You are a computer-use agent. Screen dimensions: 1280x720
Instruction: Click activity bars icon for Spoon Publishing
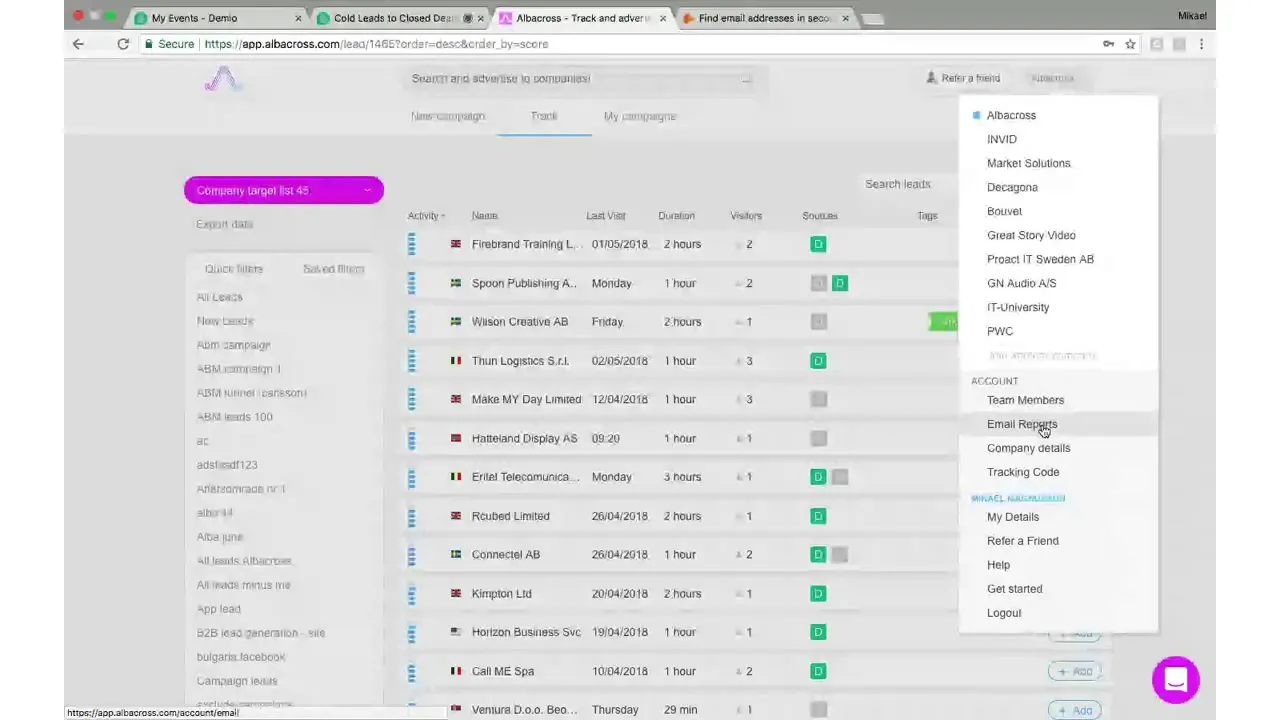coord(411,283)
